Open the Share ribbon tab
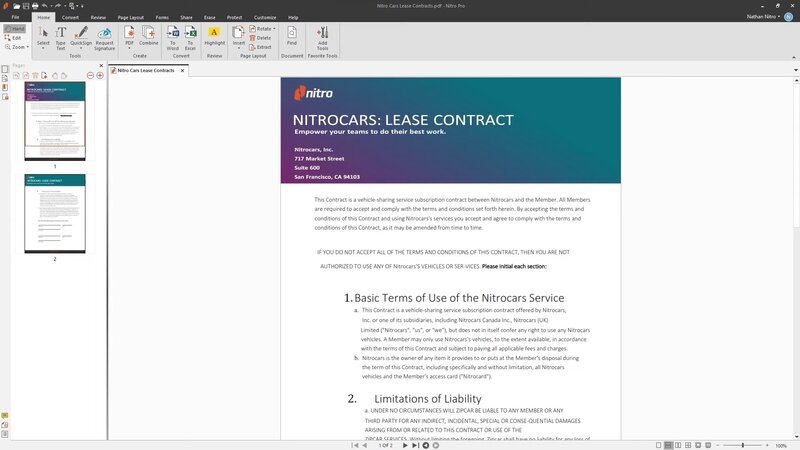The width and height of the screenshot is (800, 450). [186, 17]
